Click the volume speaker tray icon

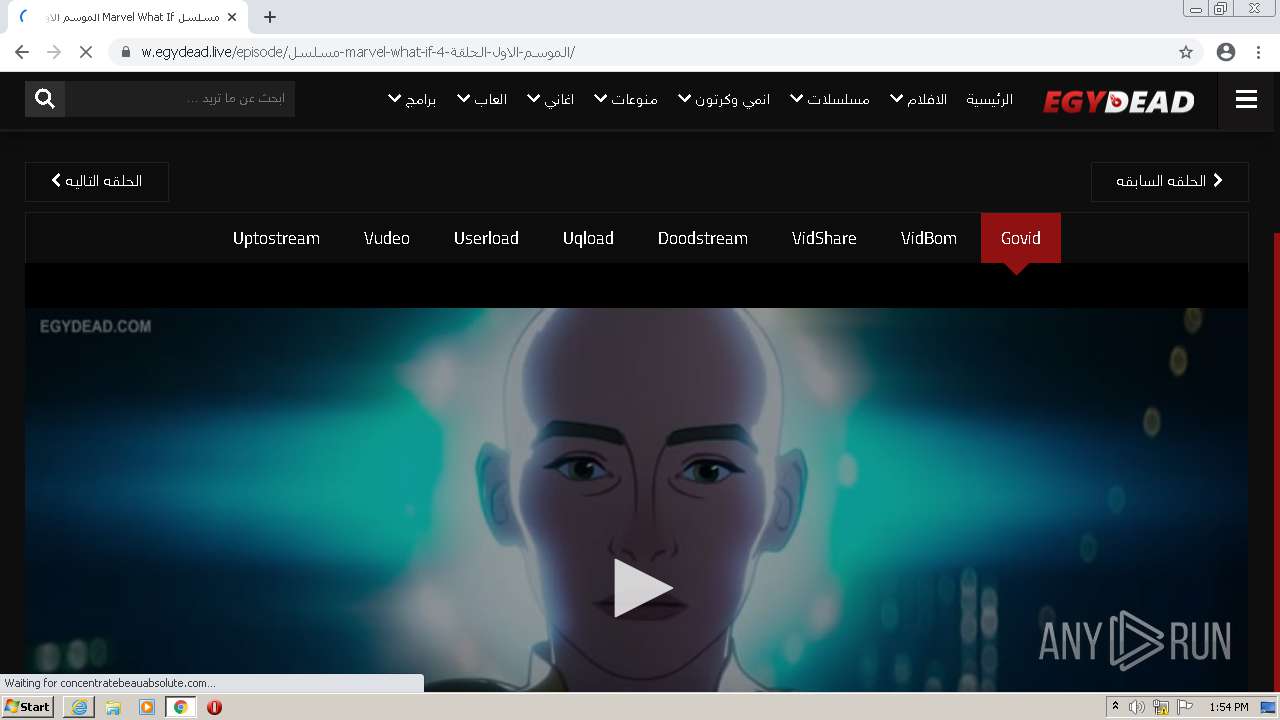(x=1137, y=707)
